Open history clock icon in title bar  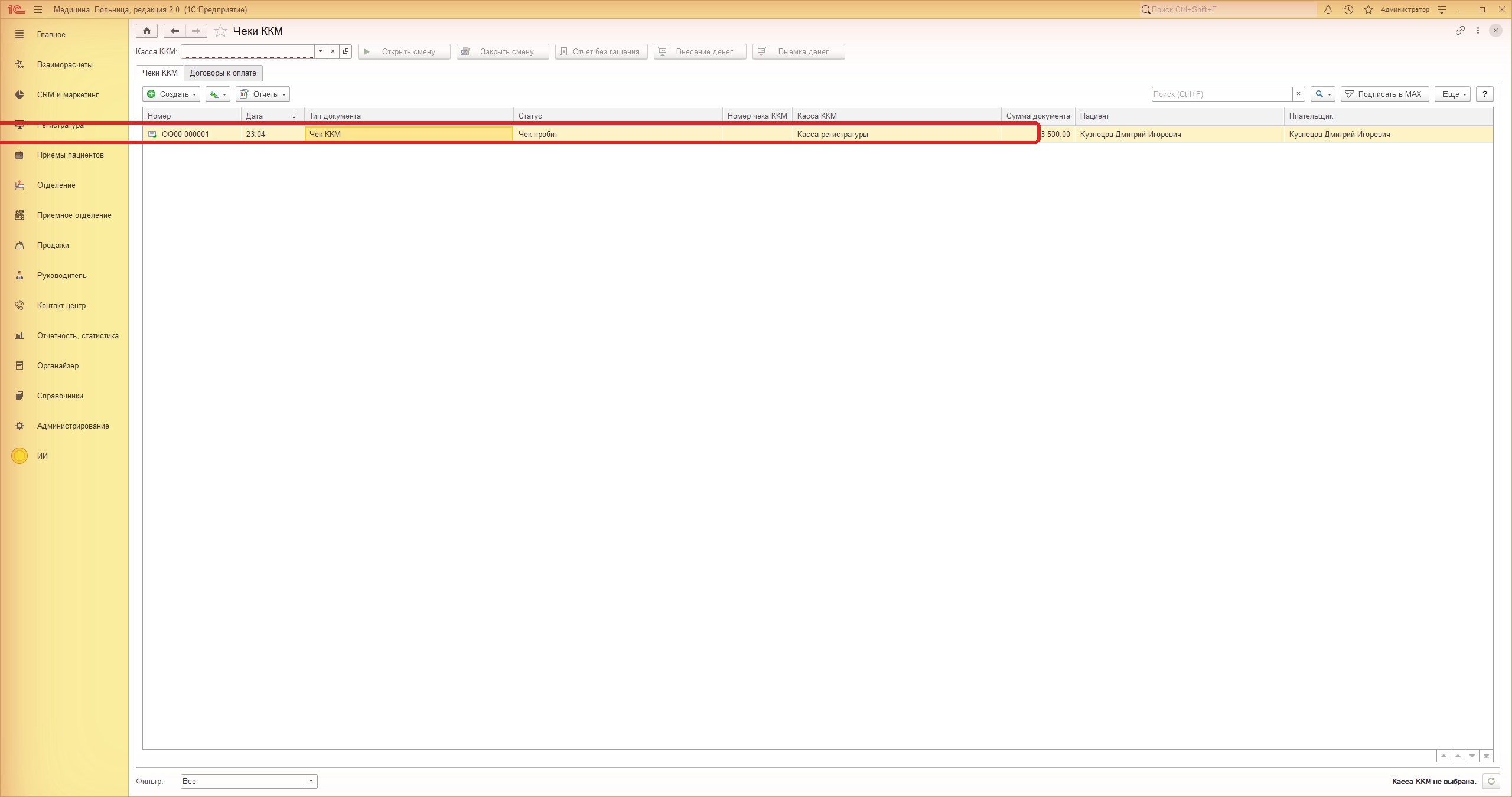coord(1348,9)
